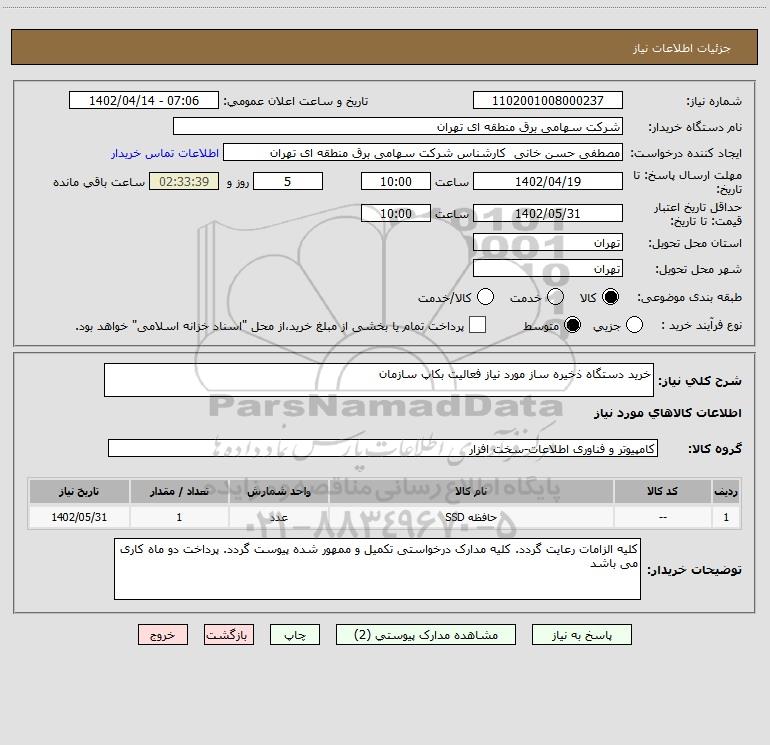Click the row number cell 1 in the ردیف column
The height and width of the screenshot is (745, 770).
(x=726, y=517)
